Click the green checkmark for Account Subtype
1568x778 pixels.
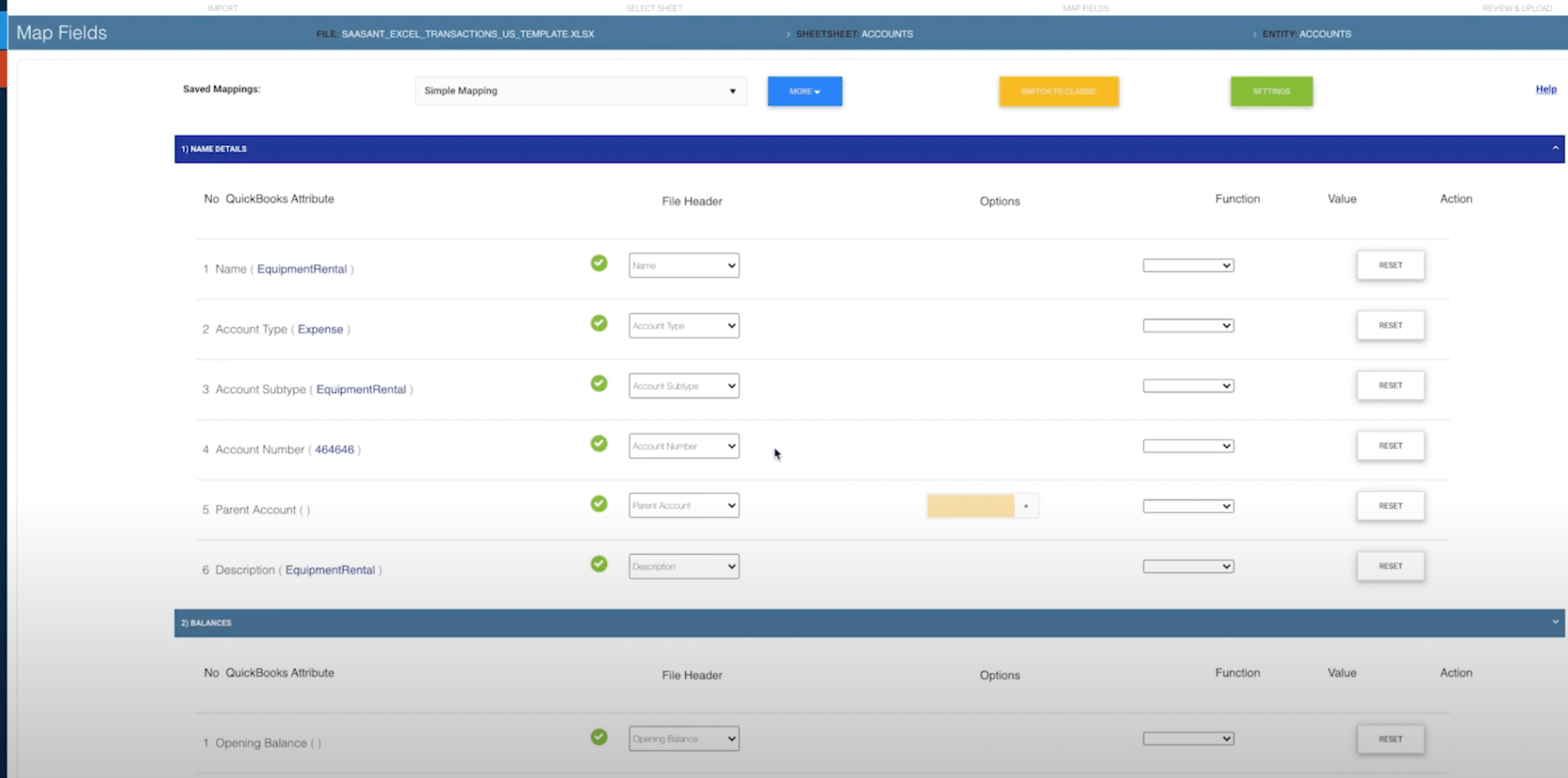[599, 384]
